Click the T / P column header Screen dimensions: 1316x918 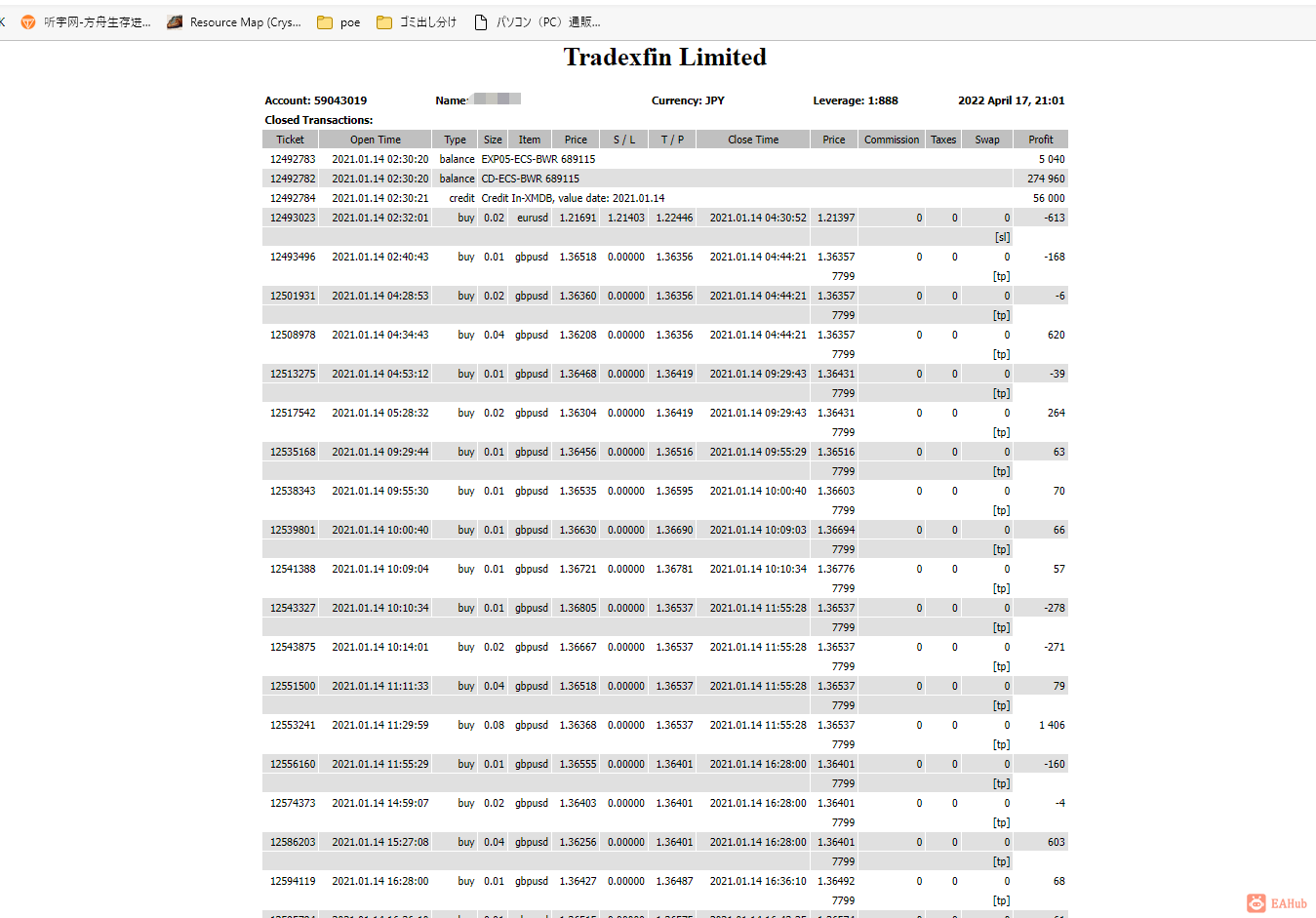[x=672, y=140]
